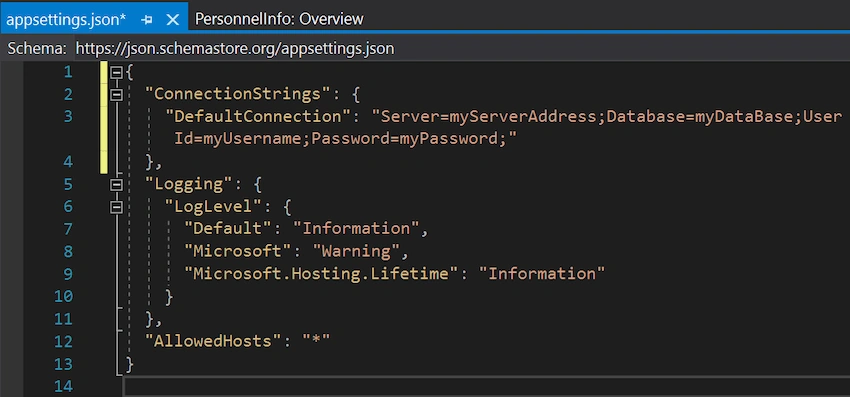Click the "DefaultConnection" key
The image size is (850, 397).
click(x=259, y=117)
